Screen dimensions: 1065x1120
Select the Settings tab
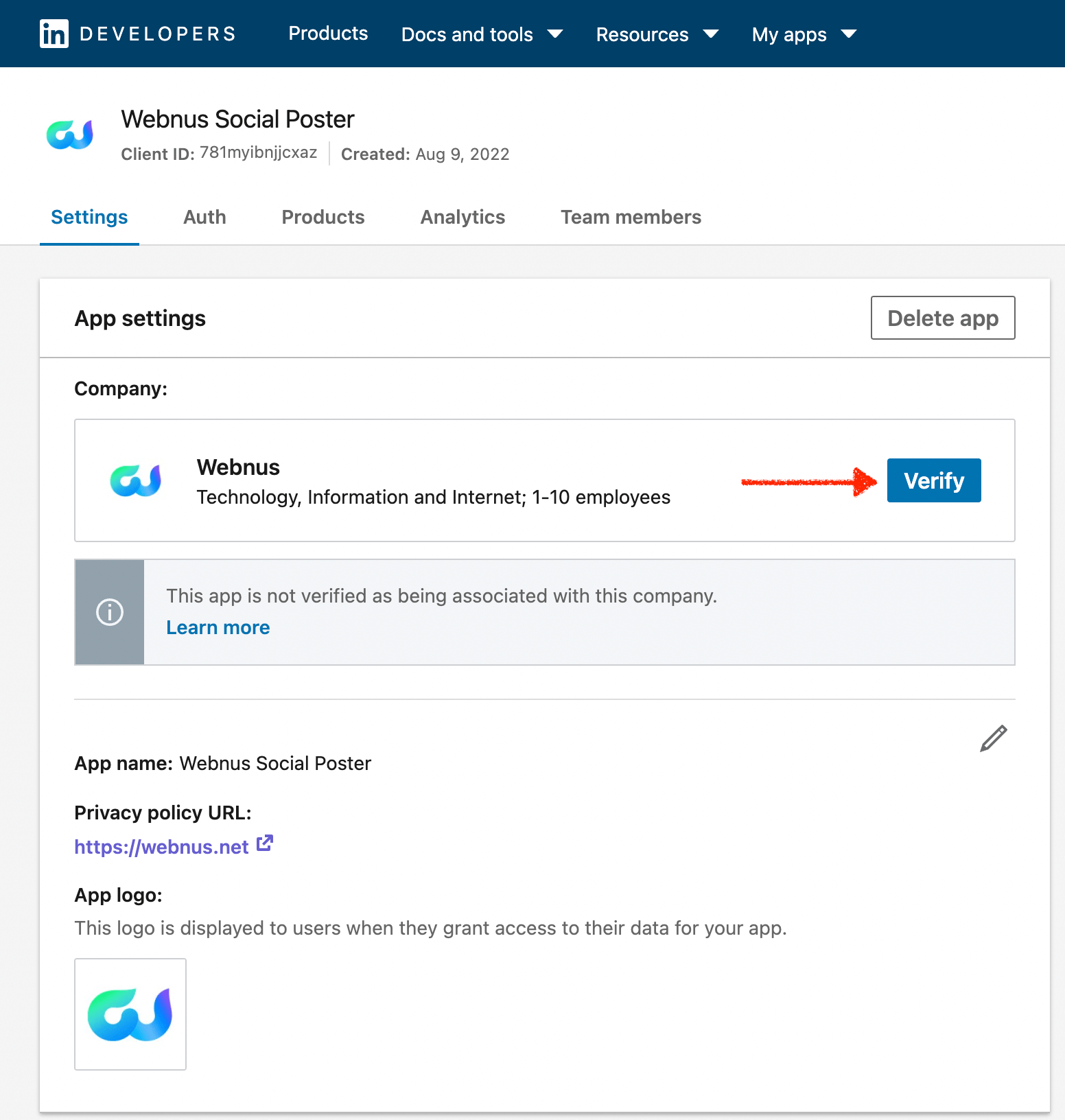point(89,218)
